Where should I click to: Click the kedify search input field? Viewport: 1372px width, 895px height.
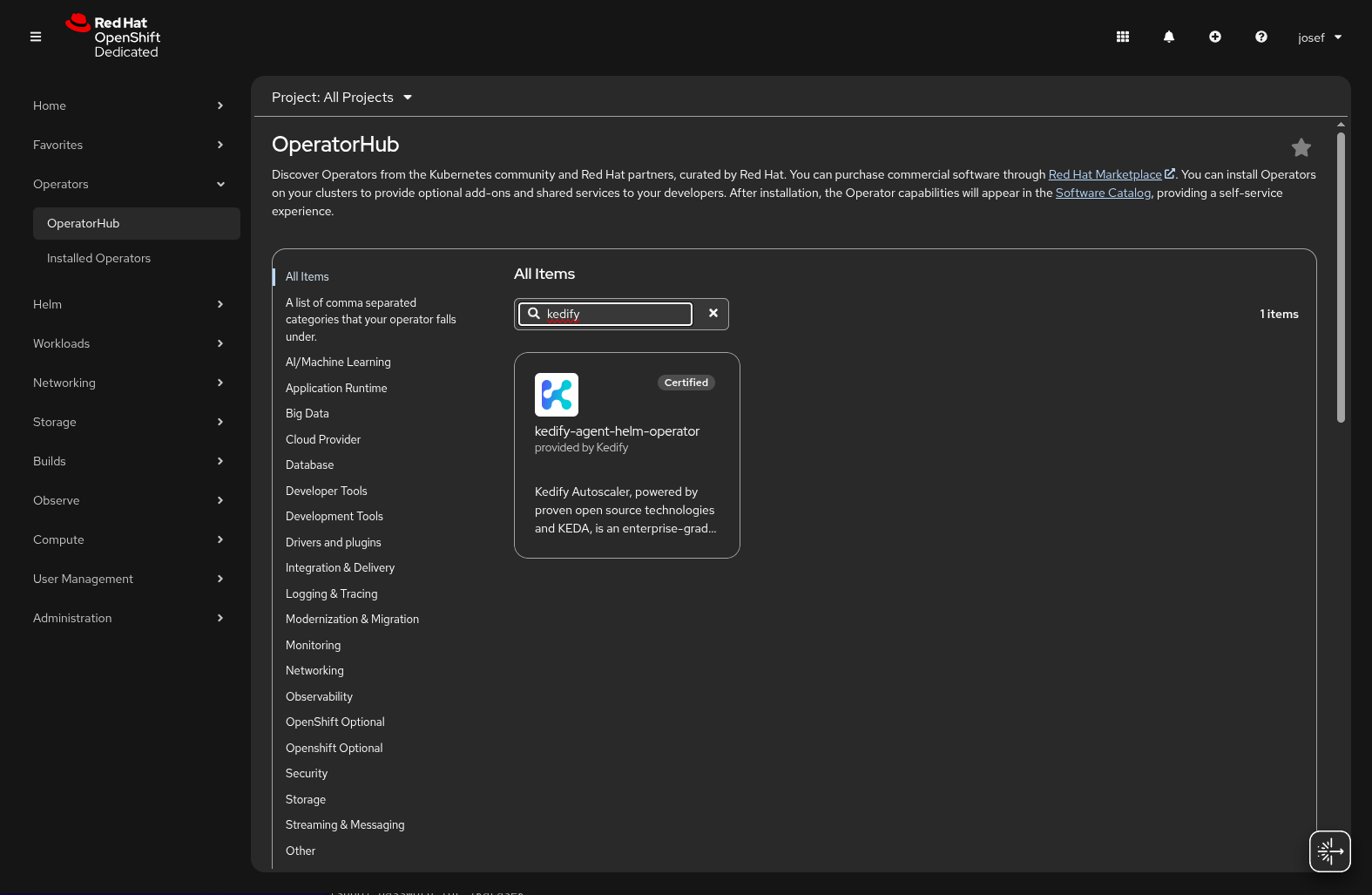click(x=605, y=314)
